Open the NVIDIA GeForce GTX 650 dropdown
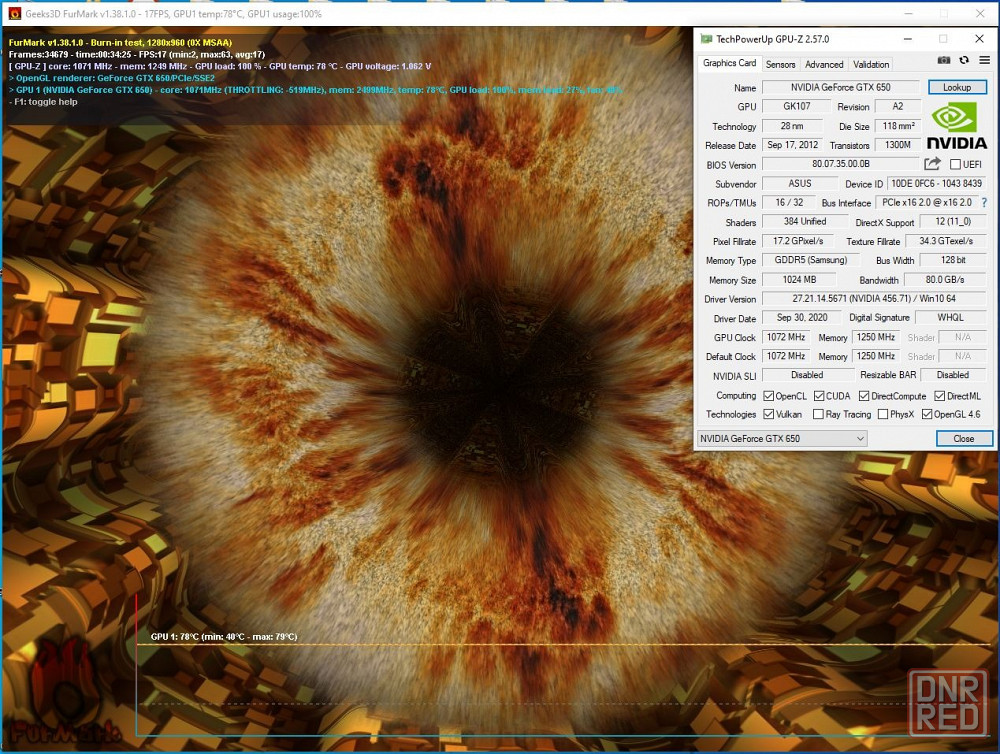This screenshot has height=754, width=1000. (782, 439)
